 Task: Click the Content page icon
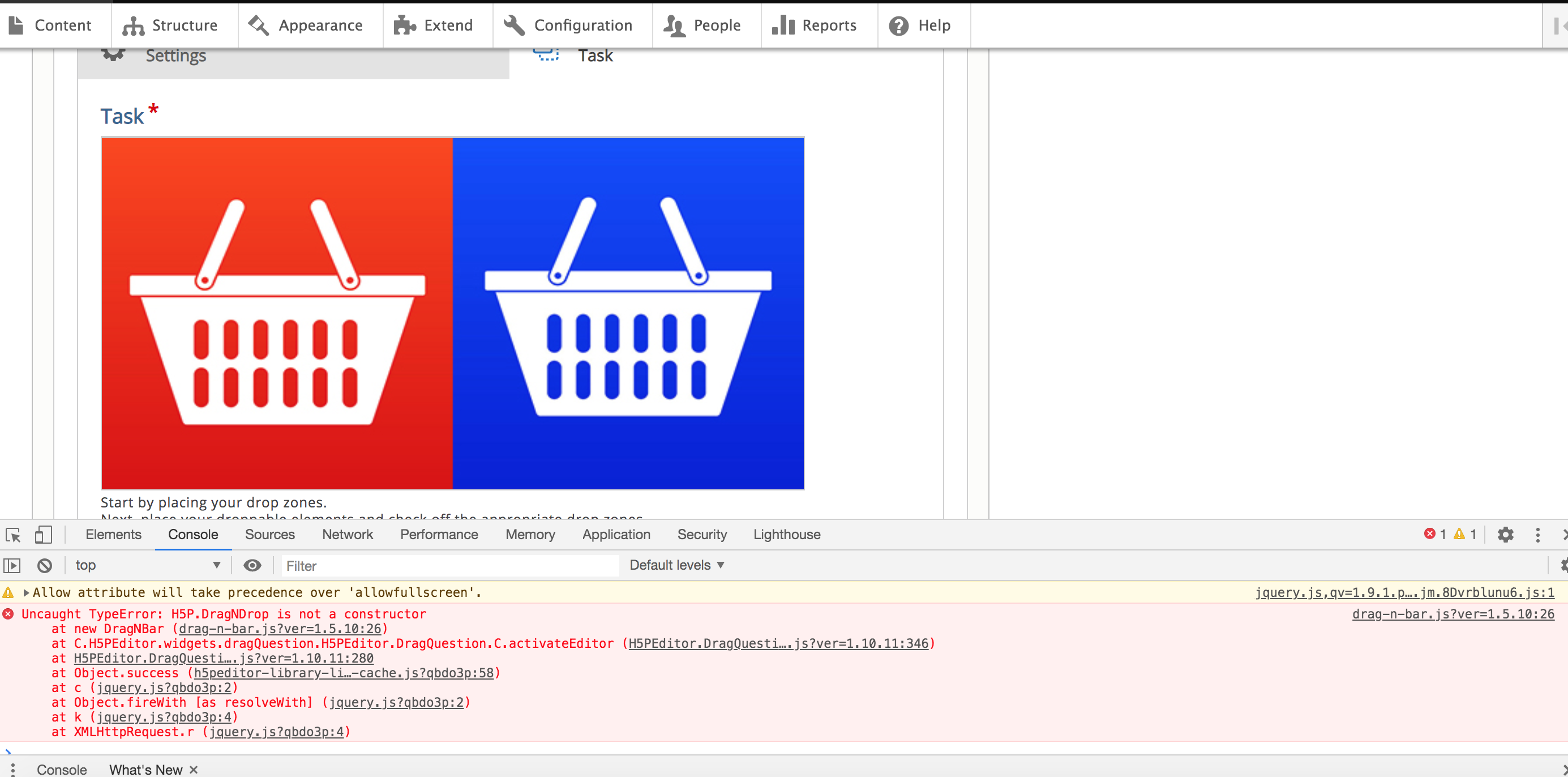tap(16, 25)
